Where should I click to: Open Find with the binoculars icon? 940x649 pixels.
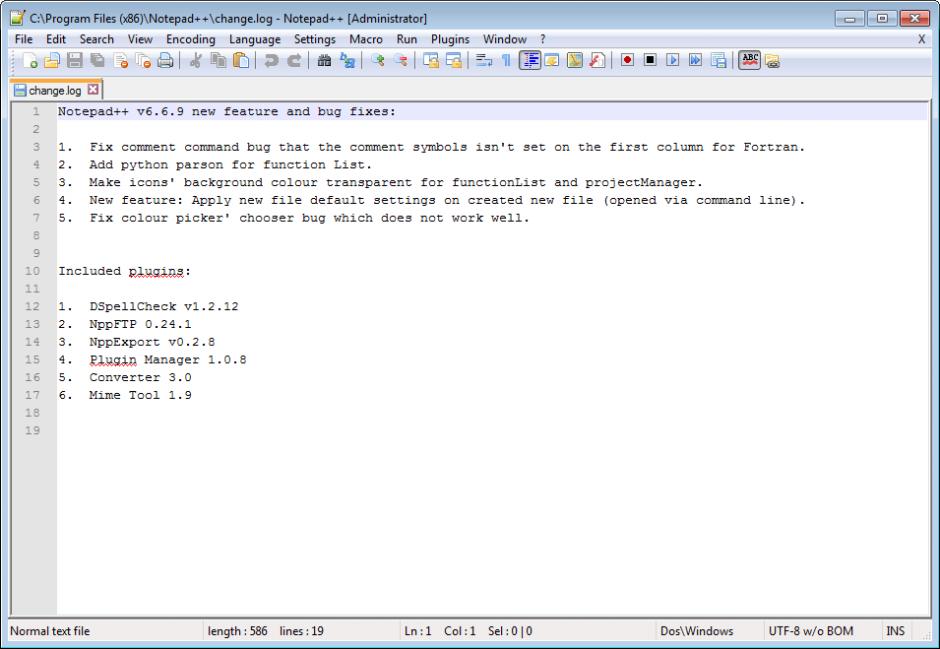[324, 61]
